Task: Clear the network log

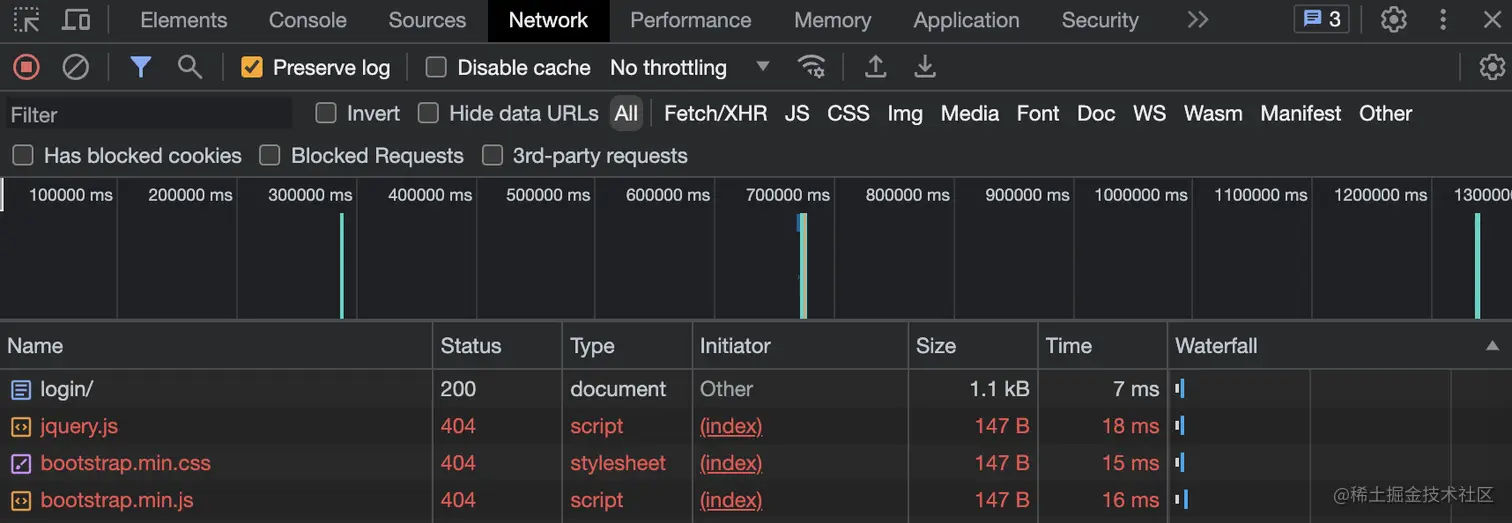Action: [x=76, y=67]
